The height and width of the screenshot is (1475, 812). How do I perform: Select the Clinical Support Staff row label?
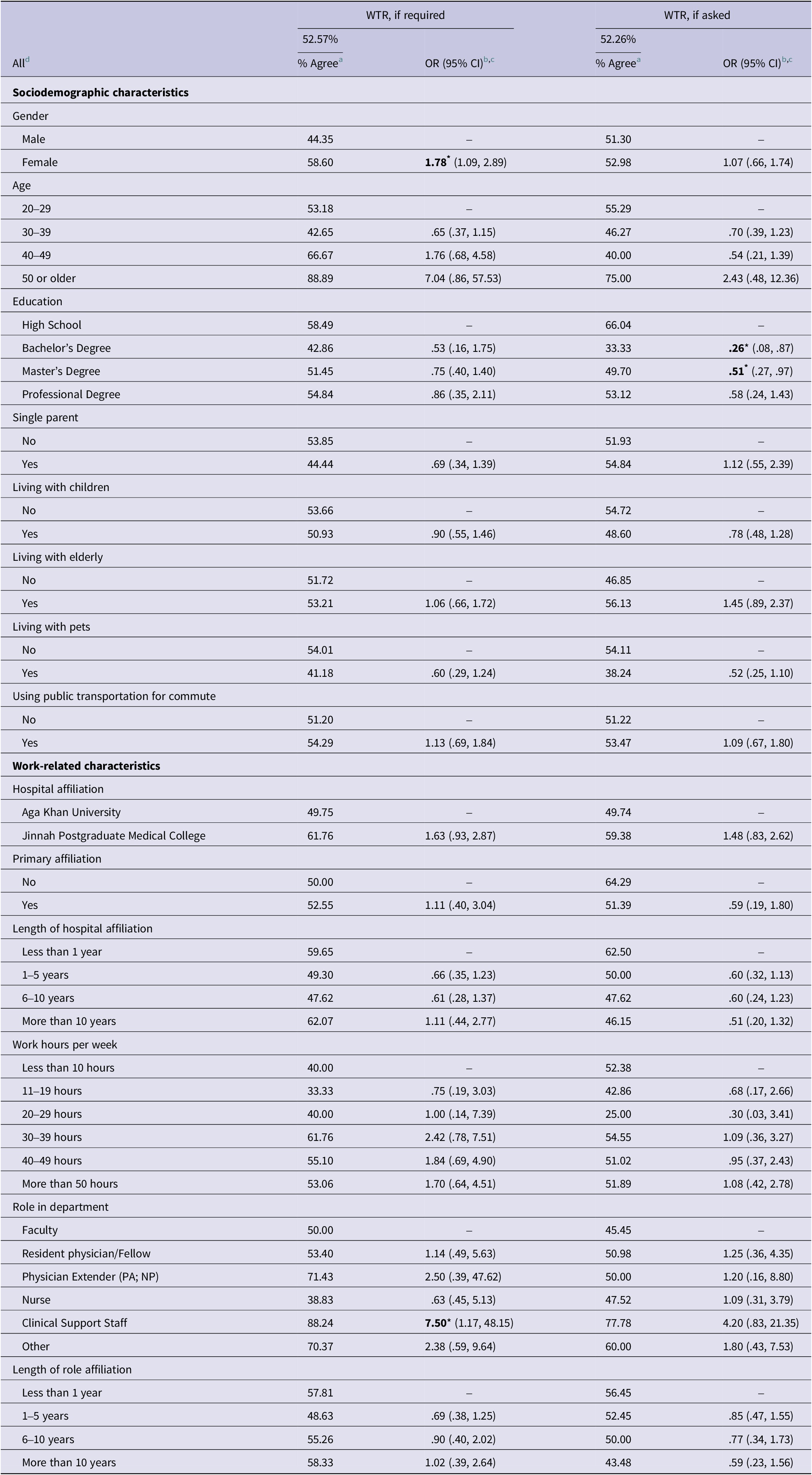(74, 1323)
